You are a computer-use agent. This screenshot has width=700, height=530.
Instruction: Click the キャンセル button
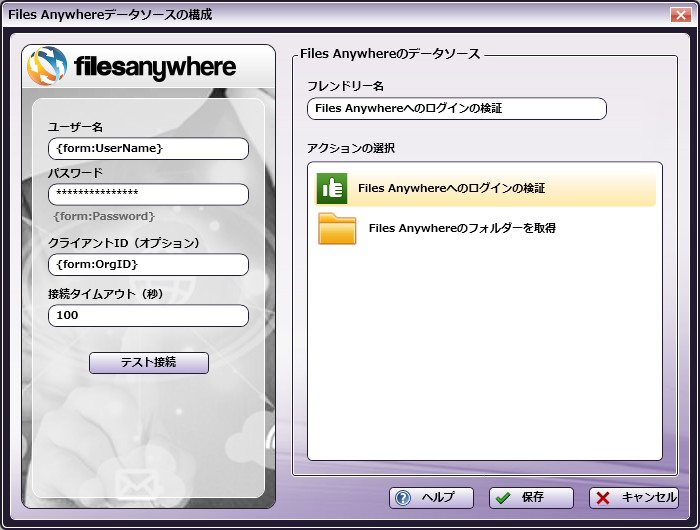634,498
